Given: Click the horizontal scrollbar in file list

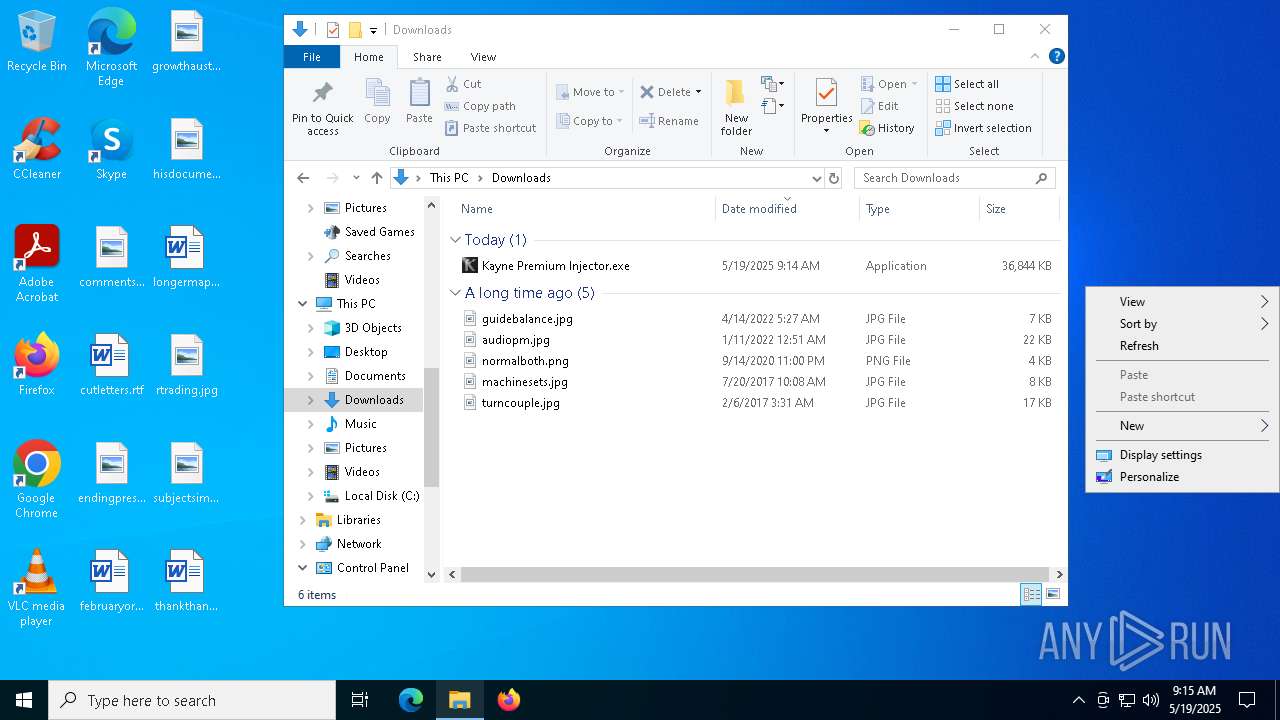Looking at the screenshot, I should (x=755, y=575).
